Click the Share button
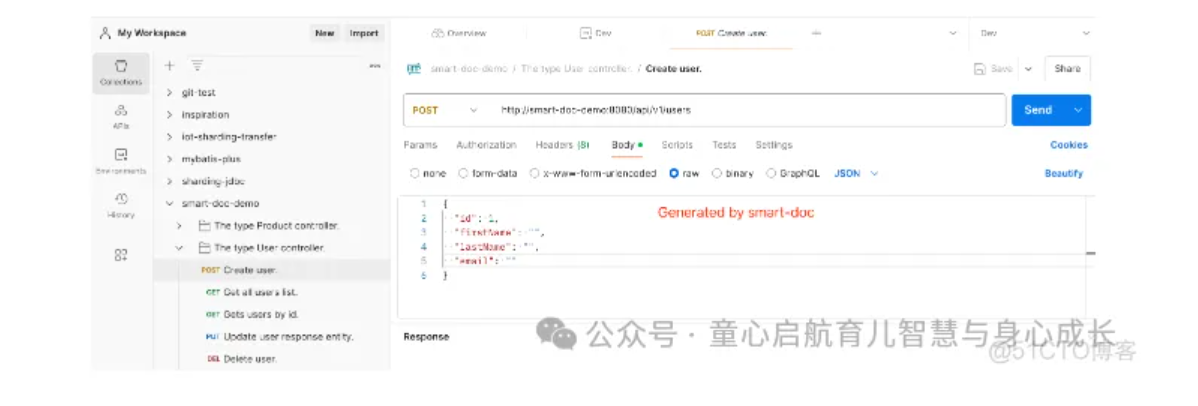Screen dimensions: 1198x406 click(x=1067, y=69)
